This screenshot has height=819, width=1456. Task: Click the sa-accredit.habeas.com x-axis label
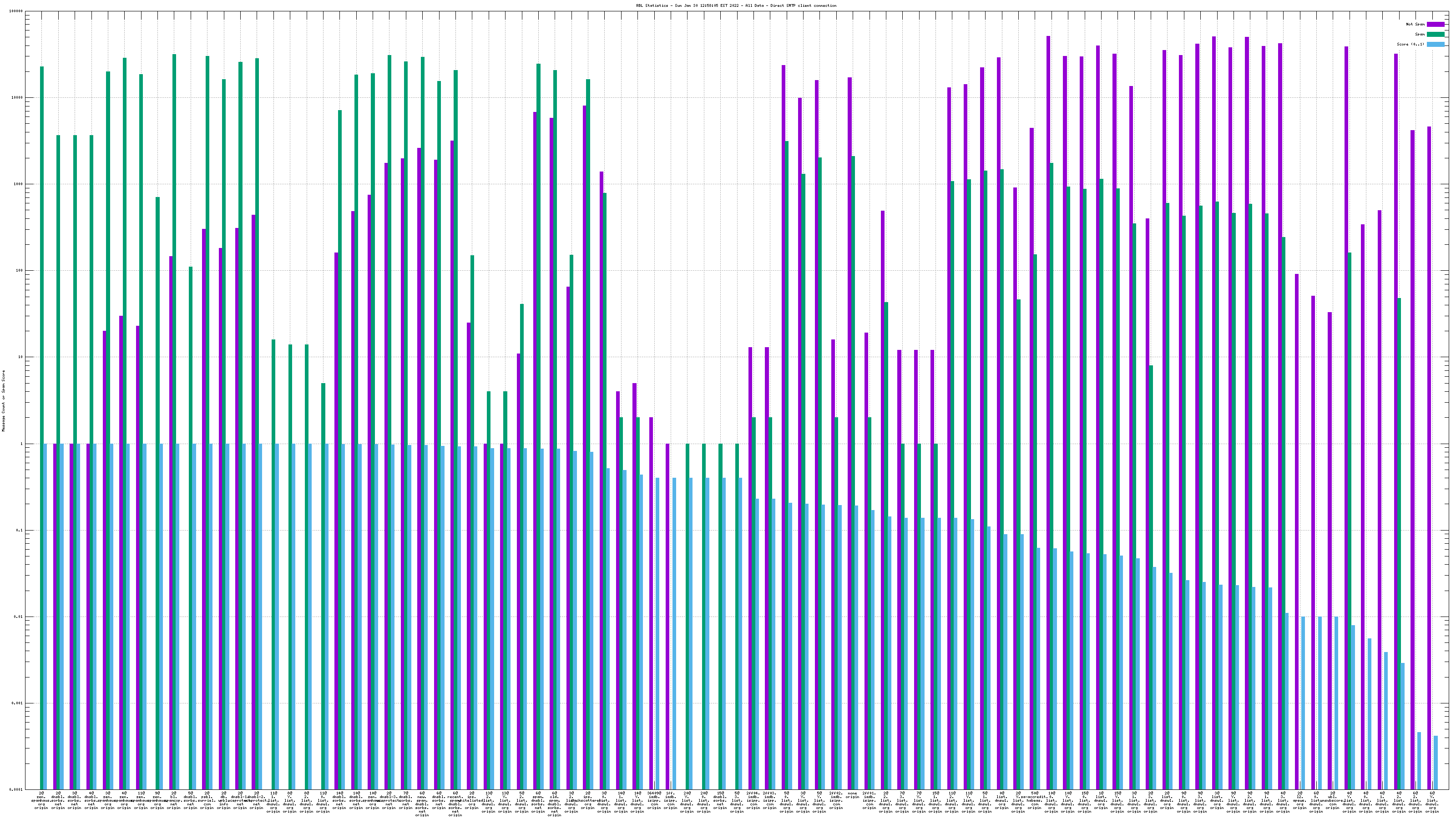pos(1034,800)
